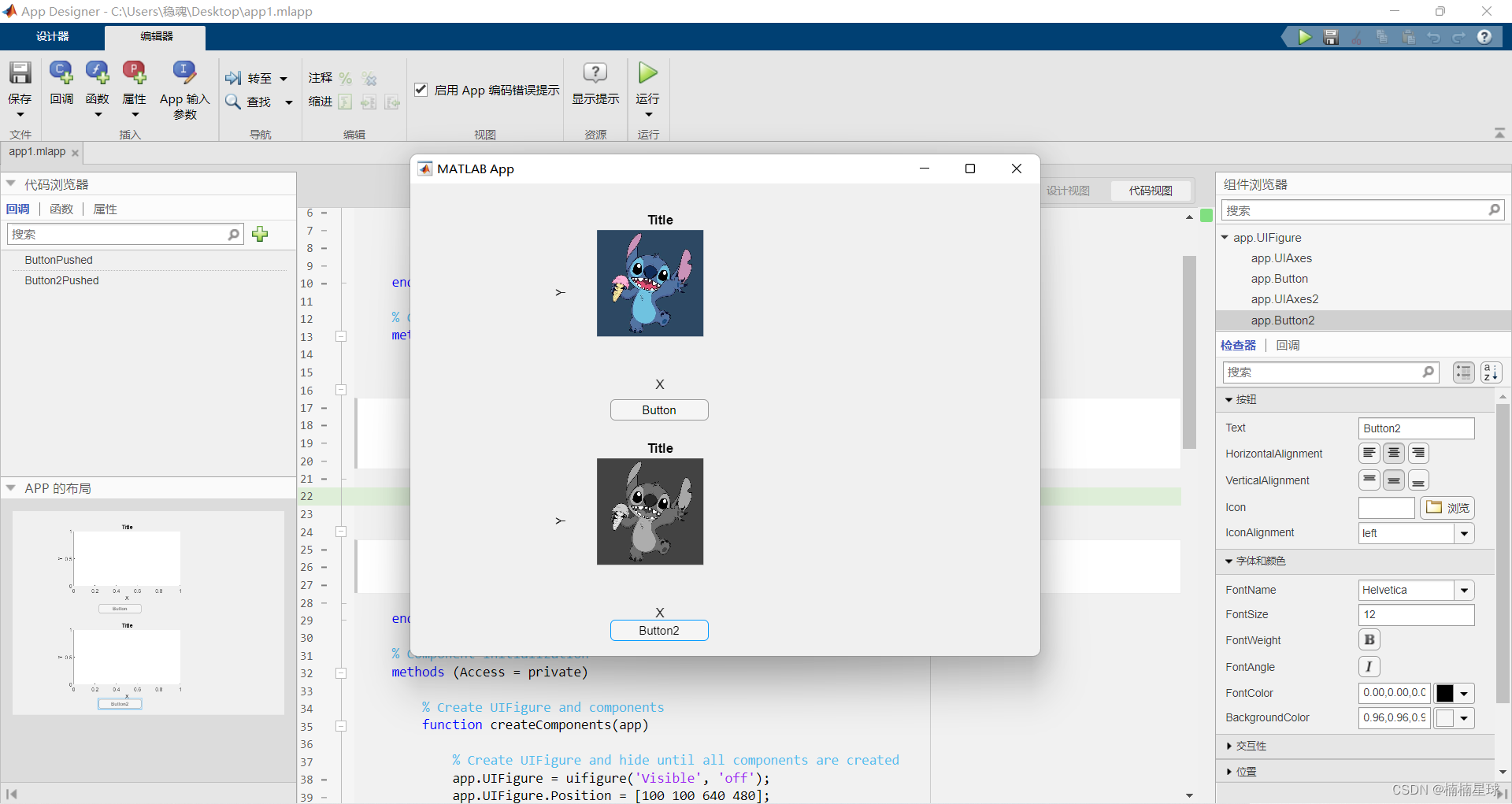Toggle bold FontWeight button
The height and width of the screenshot is (804, 1512).
point(1369,639)
